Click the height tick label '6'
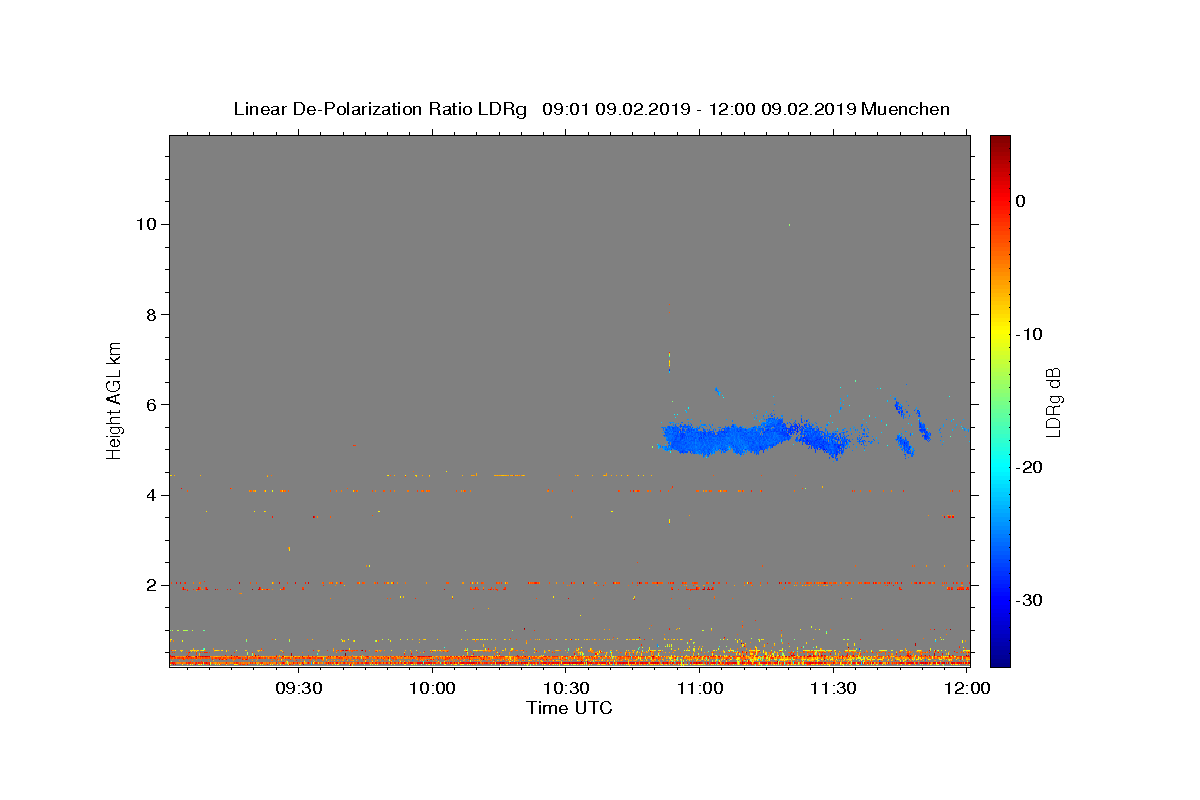Viewport: 1200px width, 800px height. coord(152,405)
